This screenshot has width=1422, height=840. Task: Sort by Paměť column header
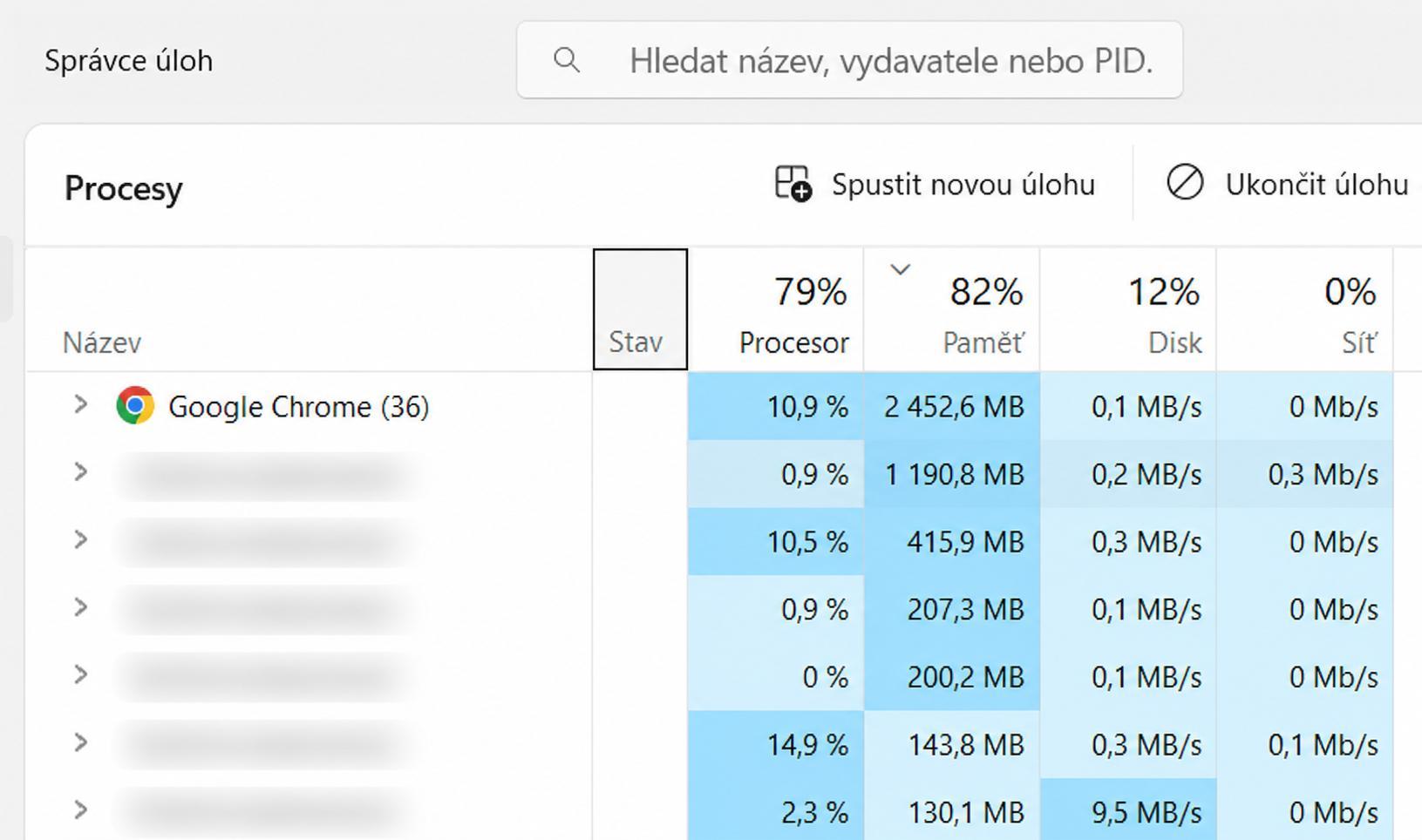[x=952, y=309]
